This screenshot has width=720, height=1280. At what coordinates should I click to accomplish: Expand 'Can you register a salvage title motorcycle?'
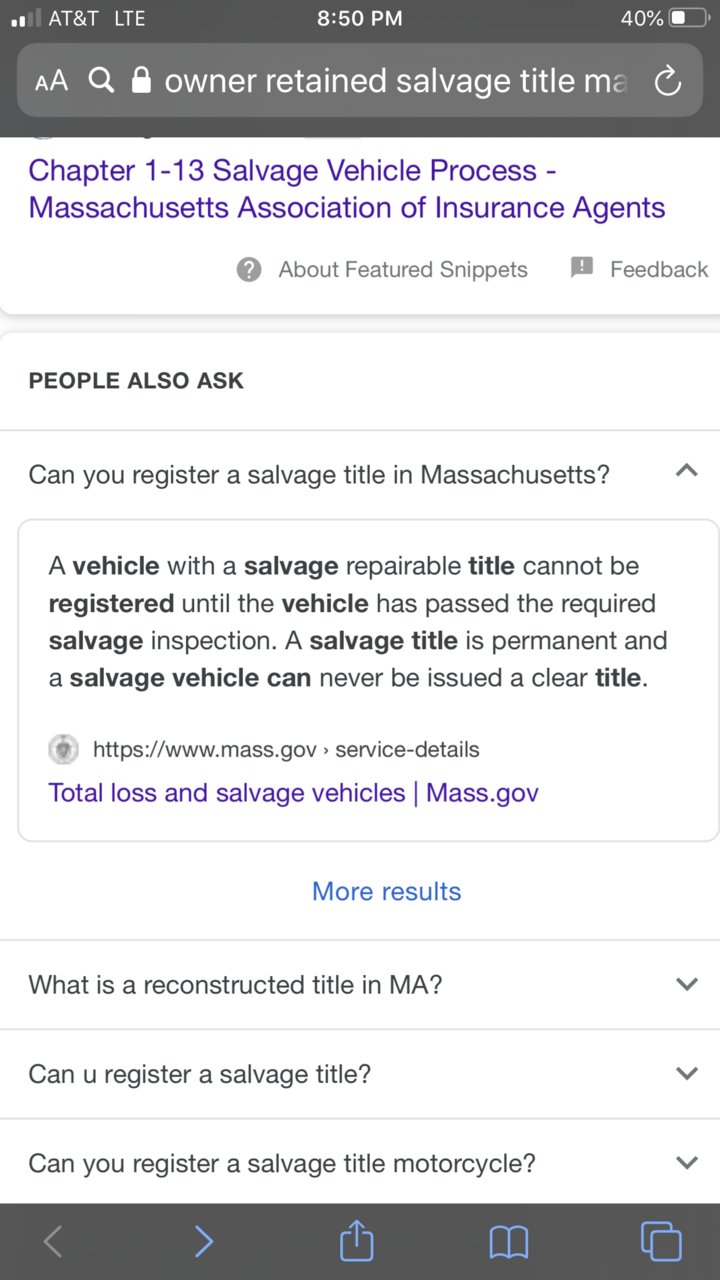point(360,1163)
